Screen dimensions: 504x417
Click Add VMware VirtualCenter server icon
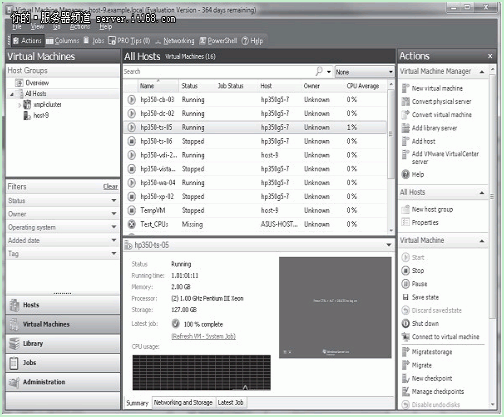(405, 154)
